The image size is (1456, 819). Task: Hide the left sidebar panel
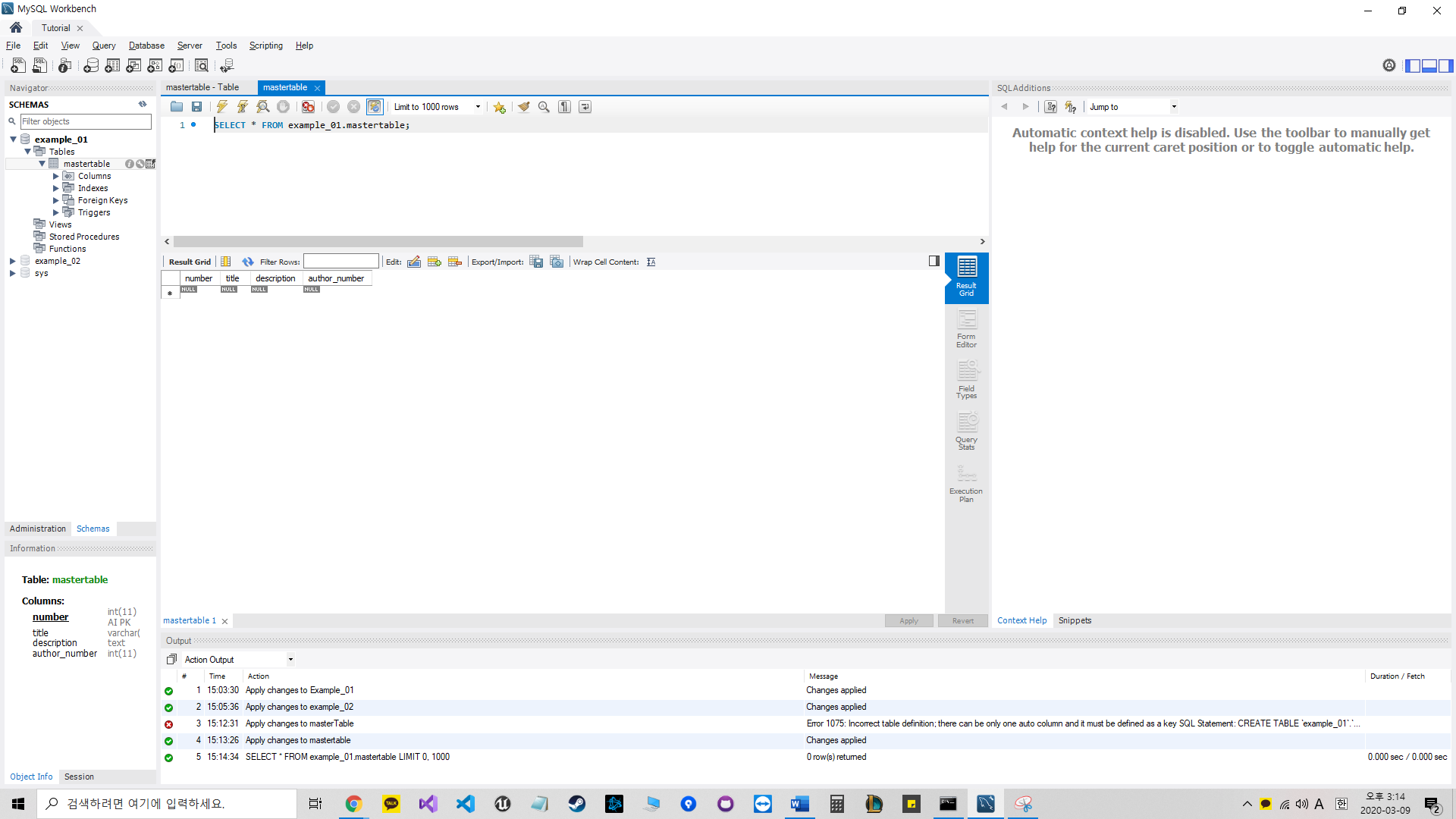[1413, 66]
